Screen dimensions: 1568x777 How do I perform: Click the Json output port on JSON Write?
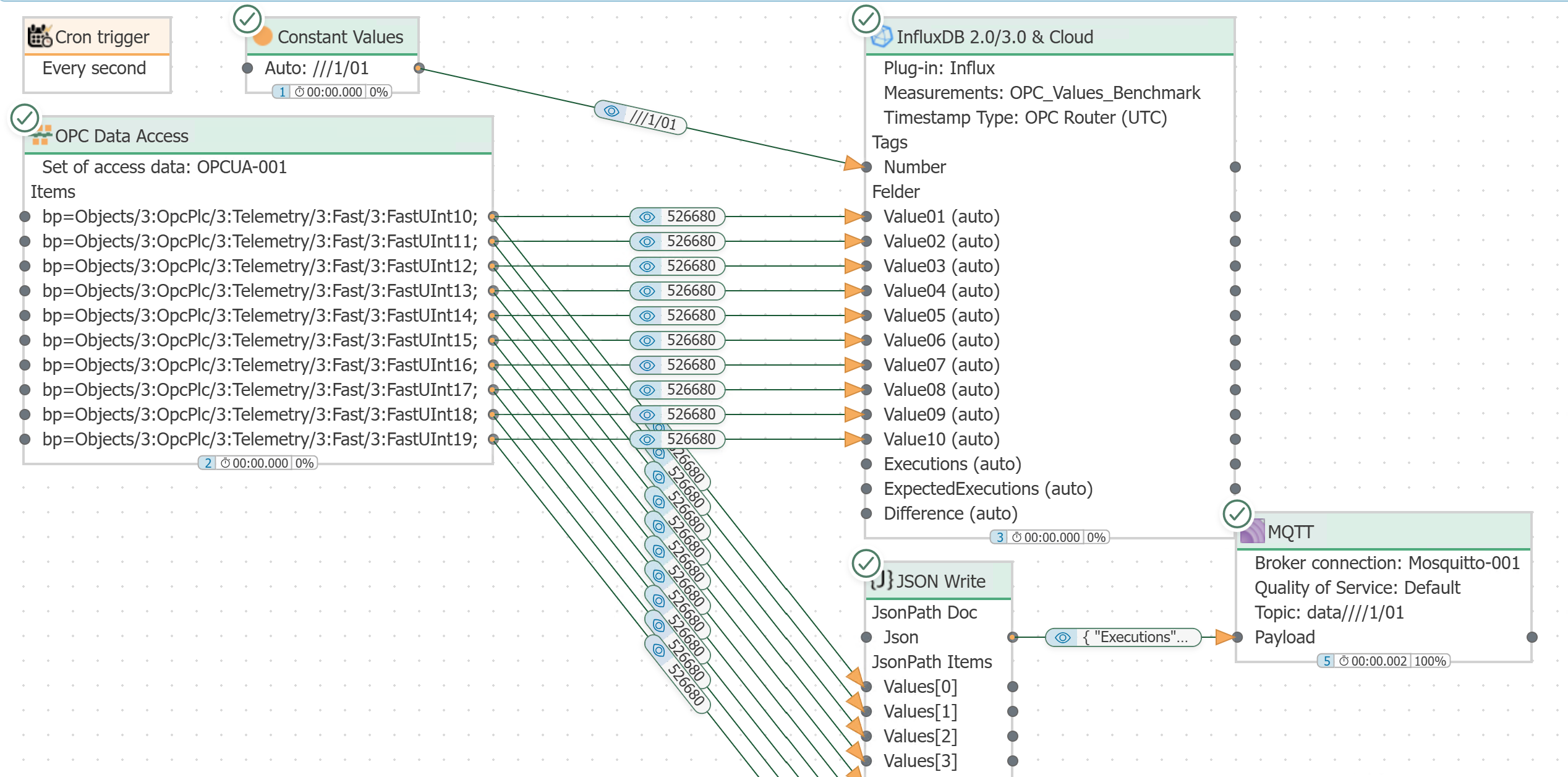coord(1013,637)
